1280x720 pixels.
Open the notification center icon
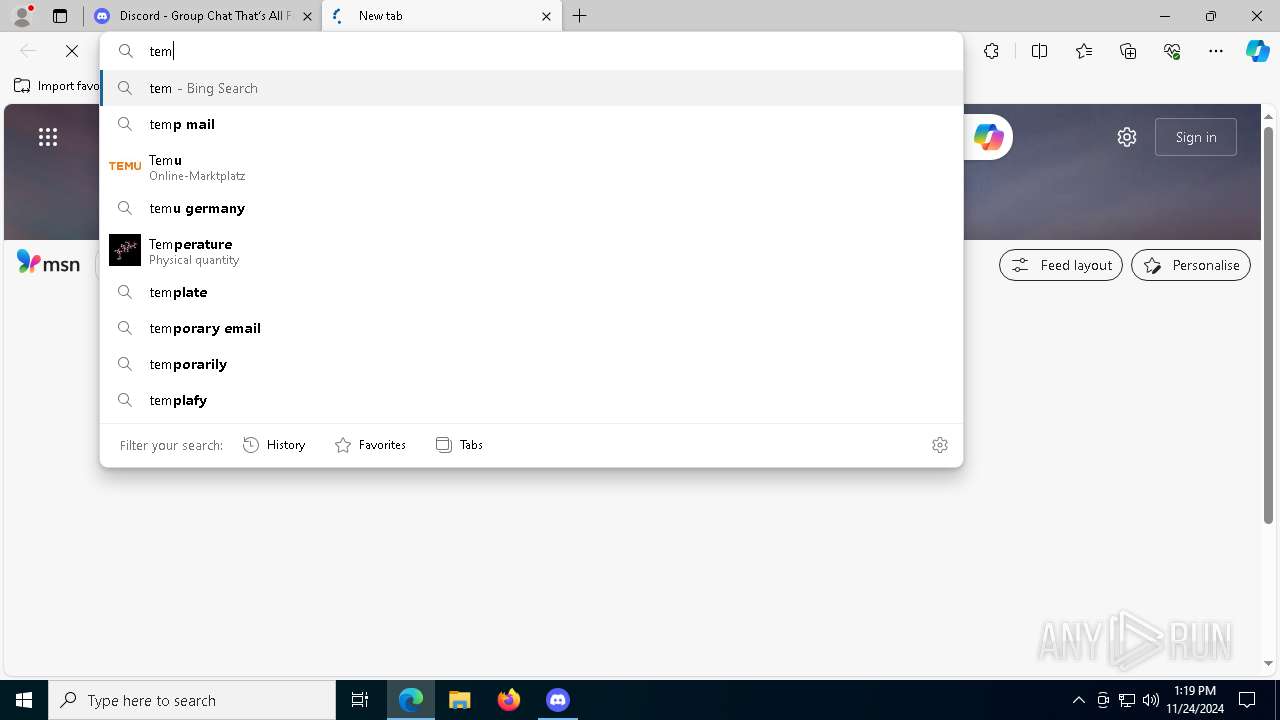click(x=1248, y=700)
